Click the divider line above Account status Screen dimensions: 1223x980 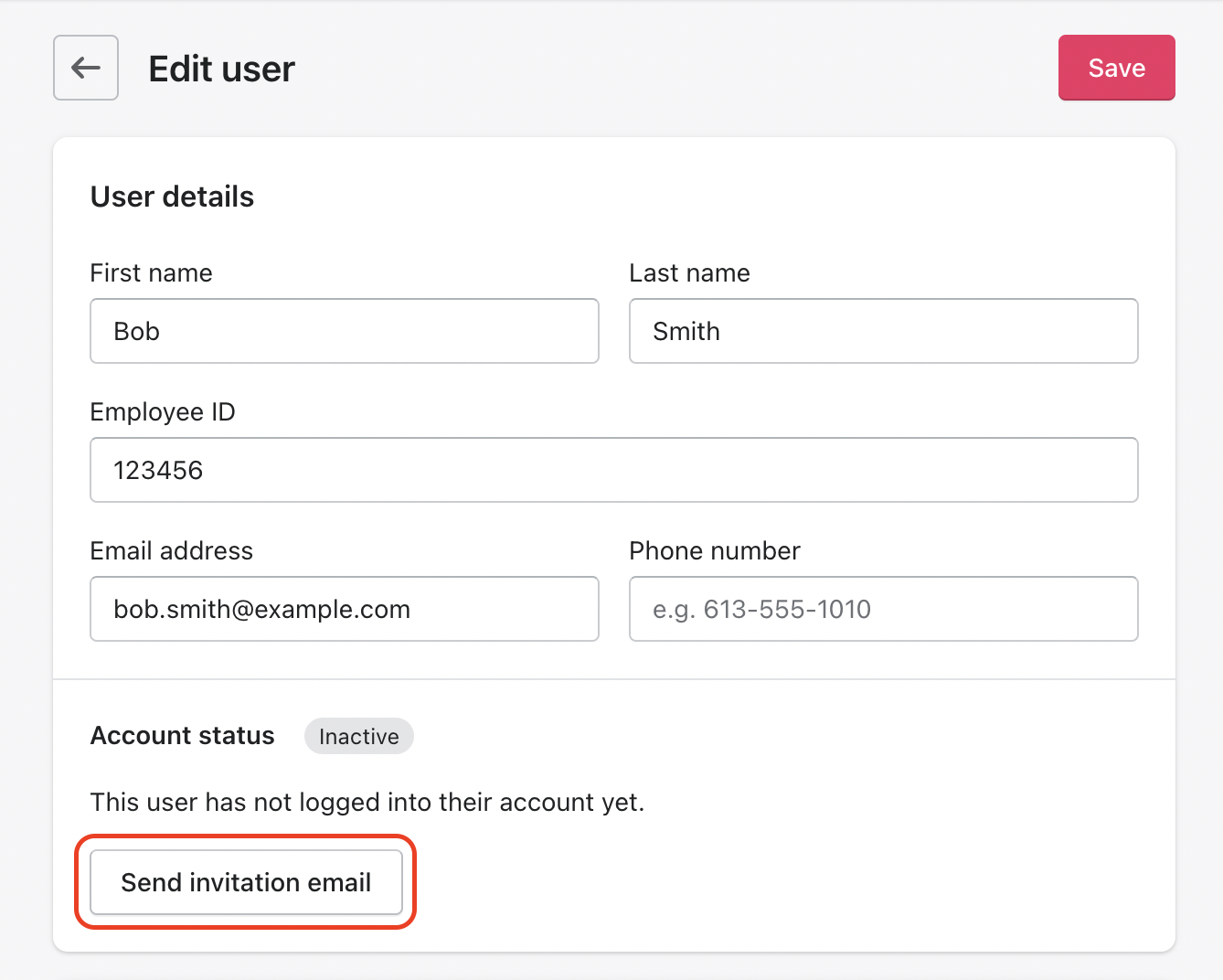(613, 679)
